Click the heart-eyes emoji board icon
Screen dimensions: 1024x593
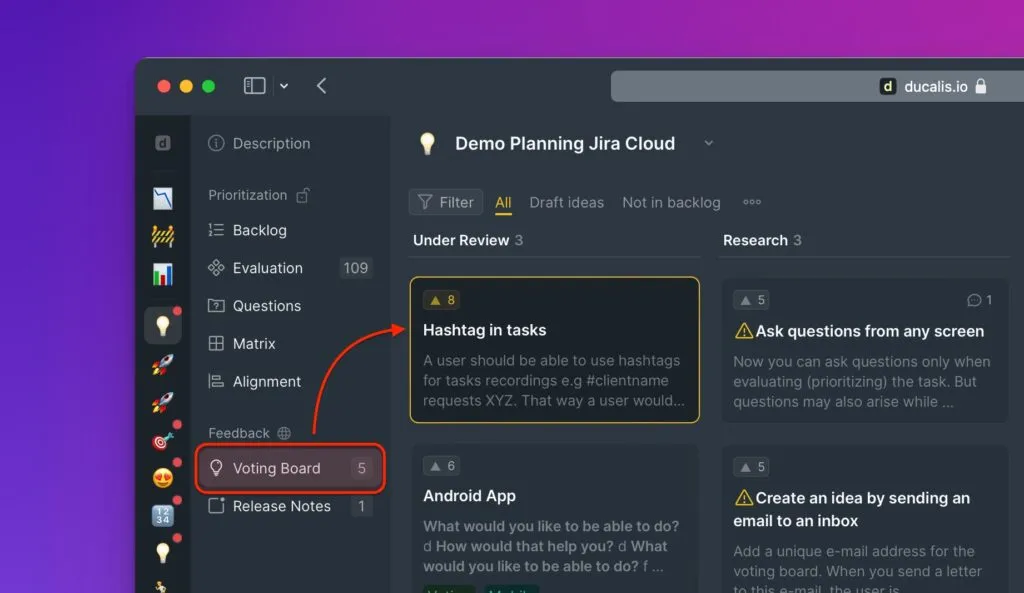pos(162,478)
